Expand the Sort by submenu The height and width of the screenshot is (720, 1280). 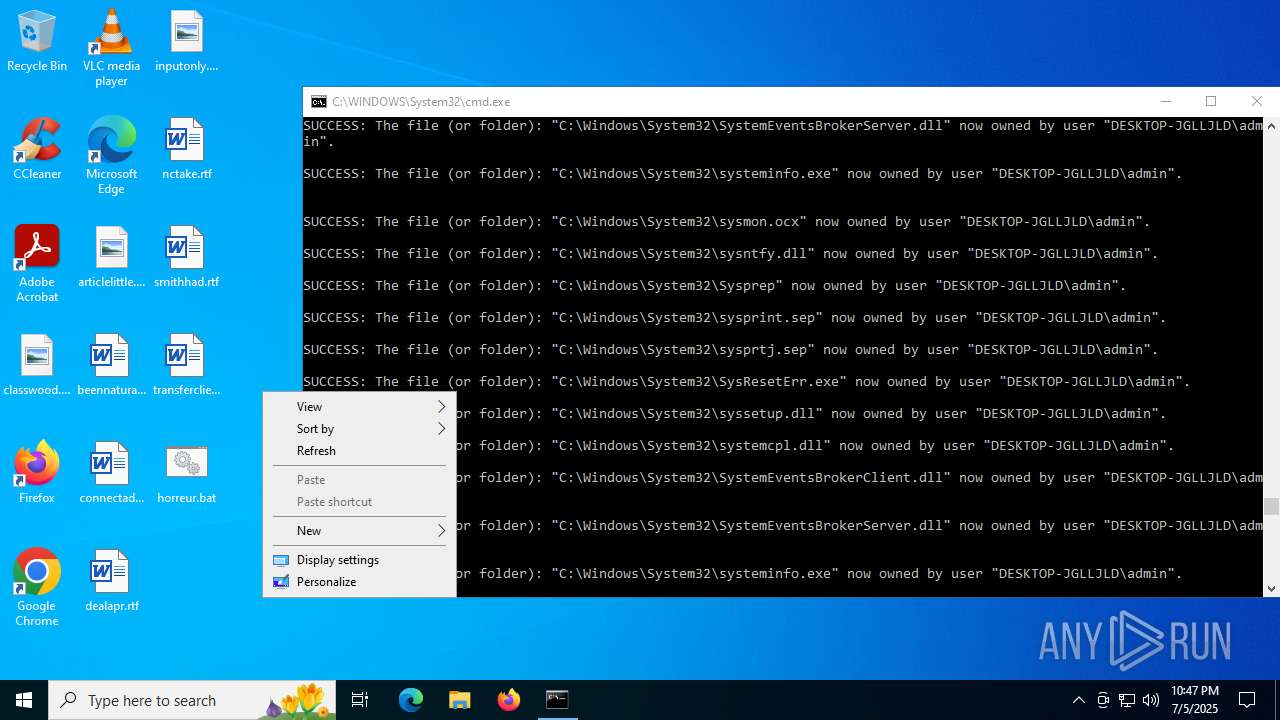point(359,428)
